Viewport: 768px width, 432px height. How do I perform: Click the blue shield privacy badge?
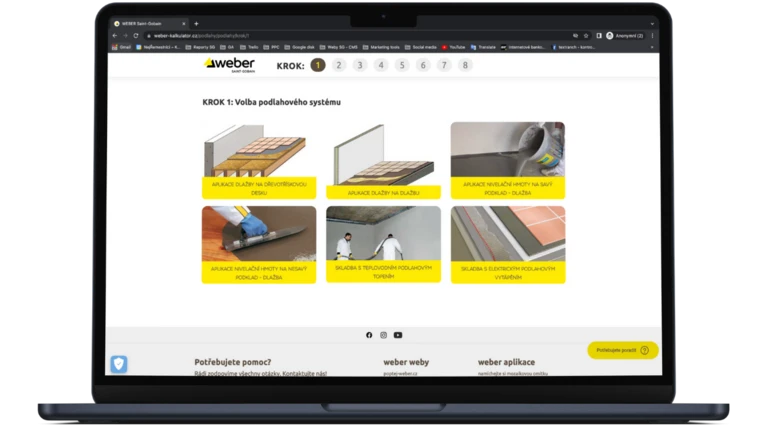[119, 364]
